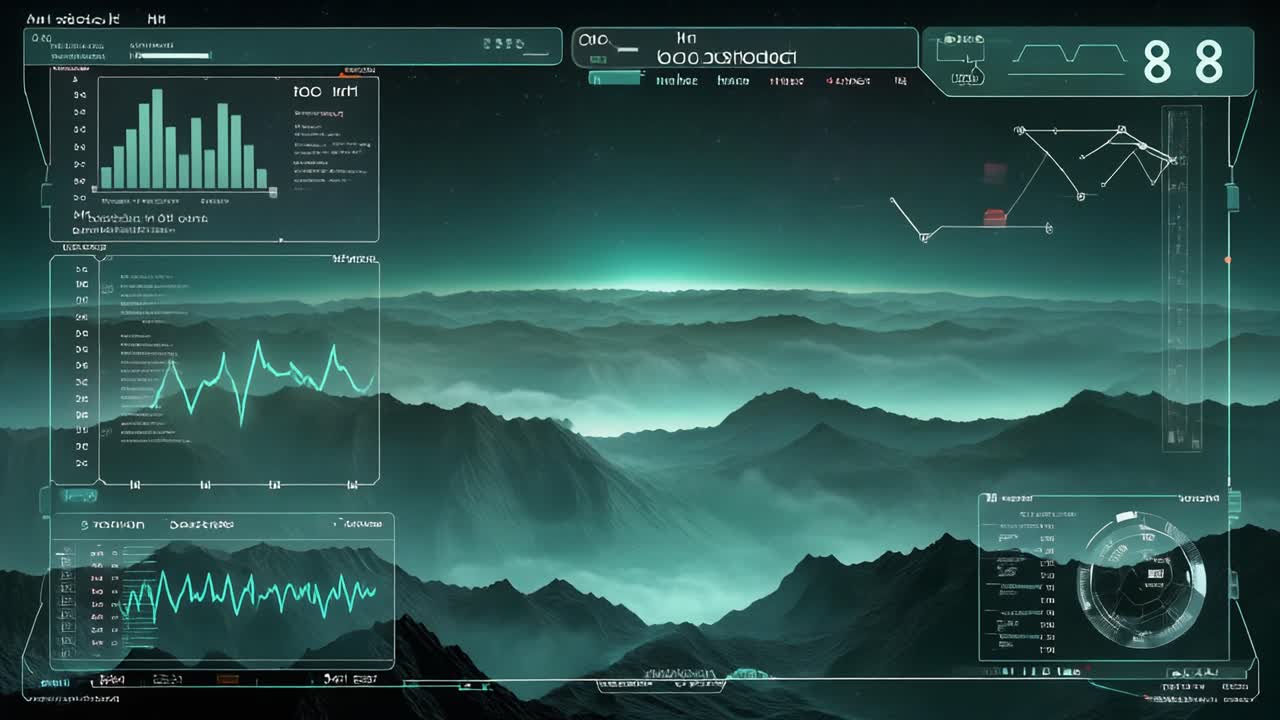This screenshot has width=1280, height=720.
Task: Click the bar chart in the top-left panel
Action: (185, 139)
